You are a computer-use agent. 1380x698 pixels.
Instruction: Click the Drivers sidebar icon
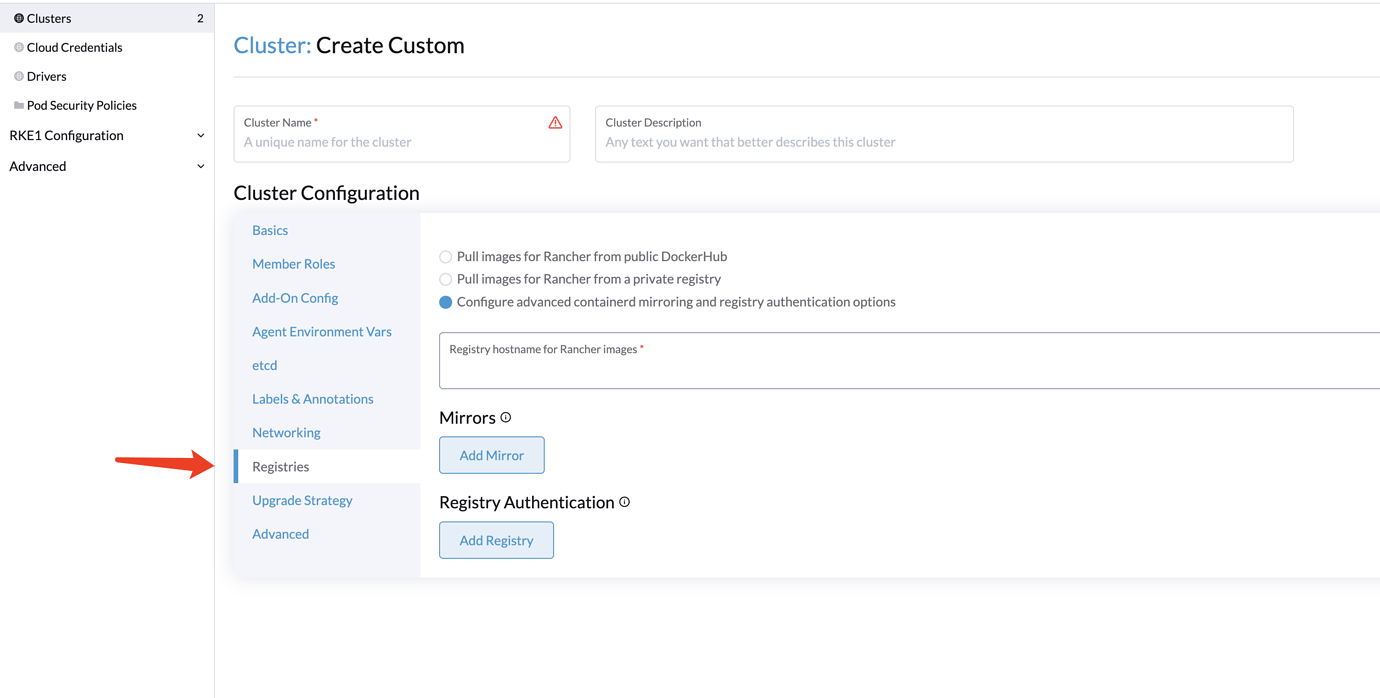point(18,76)
